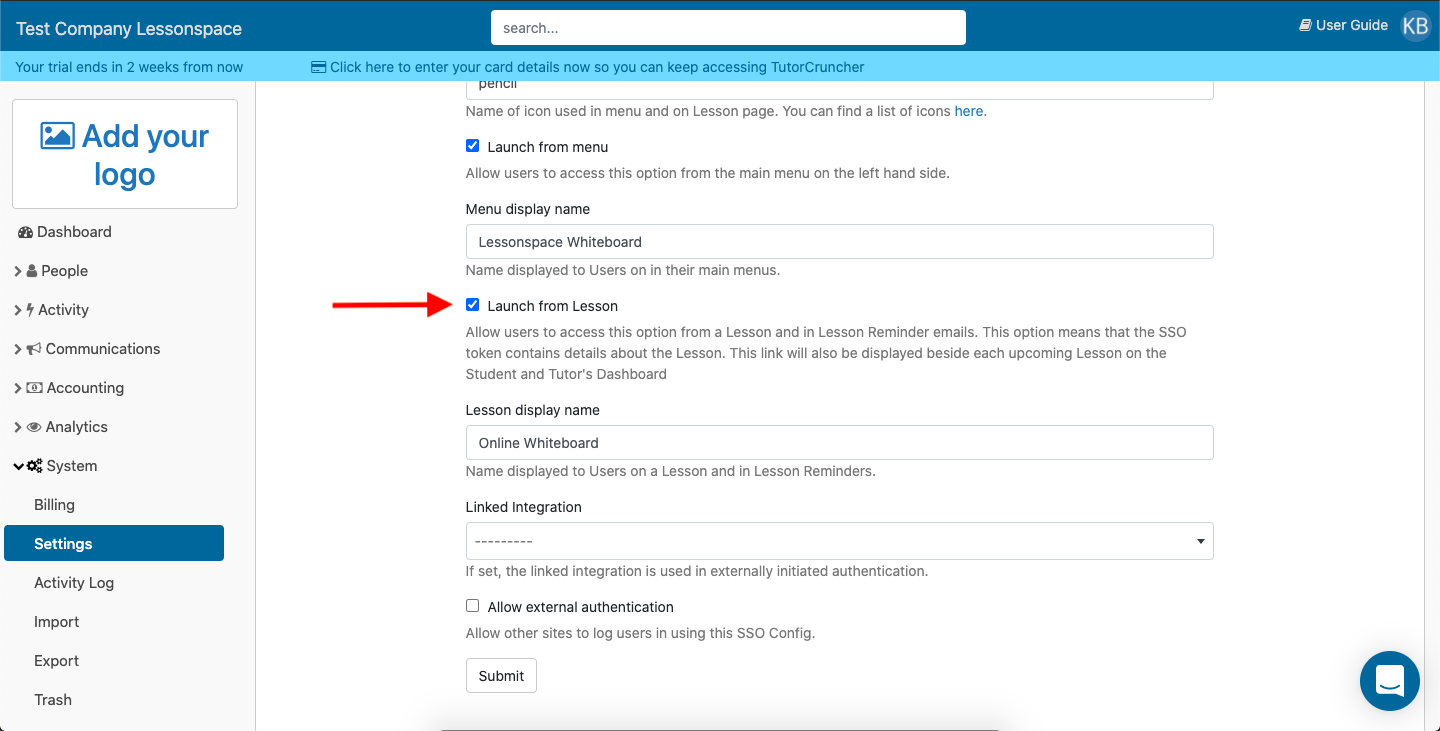Click the Menu display name field
1440x731 pixels.
840,242
